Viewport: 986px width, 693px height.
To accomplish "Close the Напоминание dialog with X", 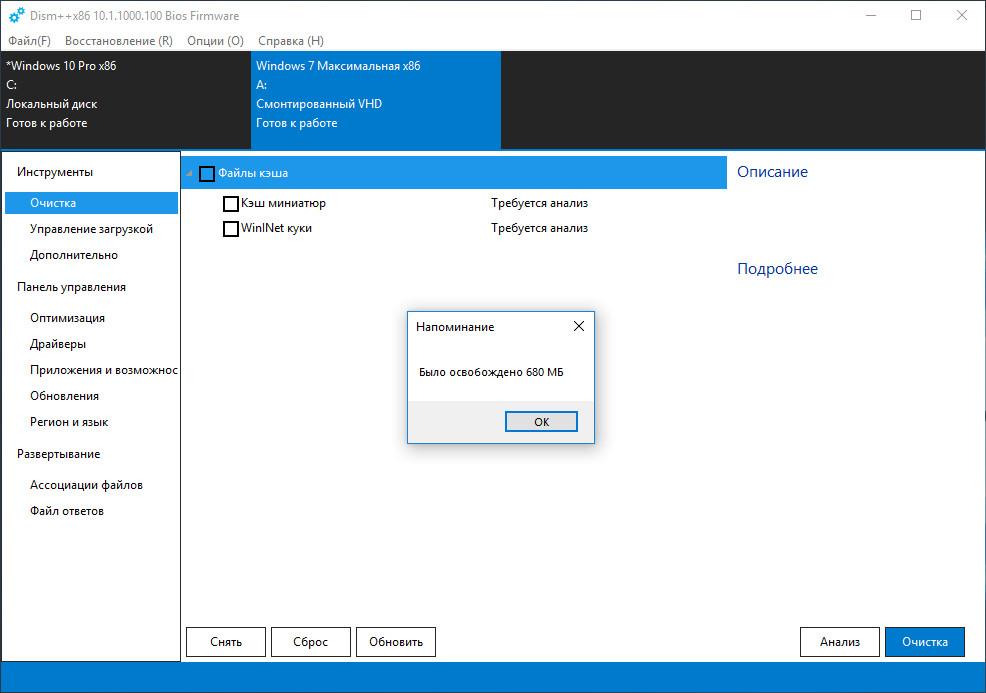I will point(579,326).
